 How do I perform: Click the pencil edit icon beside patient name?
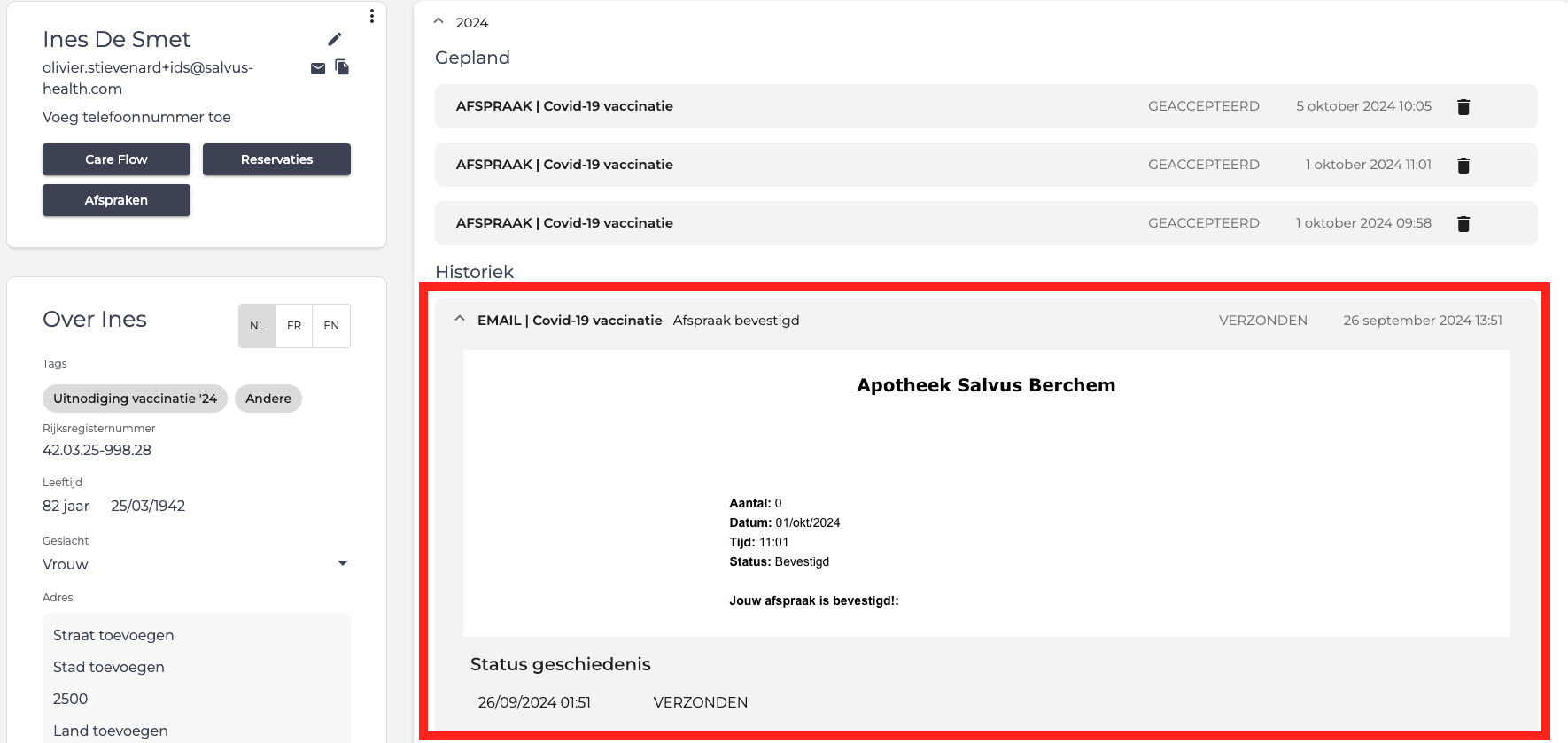[x=334, y=39]
